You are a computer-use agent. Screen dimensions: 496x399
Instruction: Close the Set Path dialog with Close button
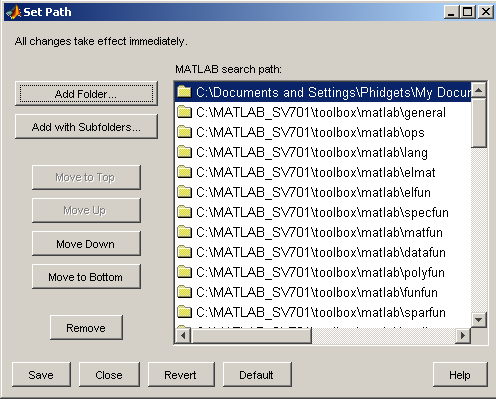(x=109, y=375)
